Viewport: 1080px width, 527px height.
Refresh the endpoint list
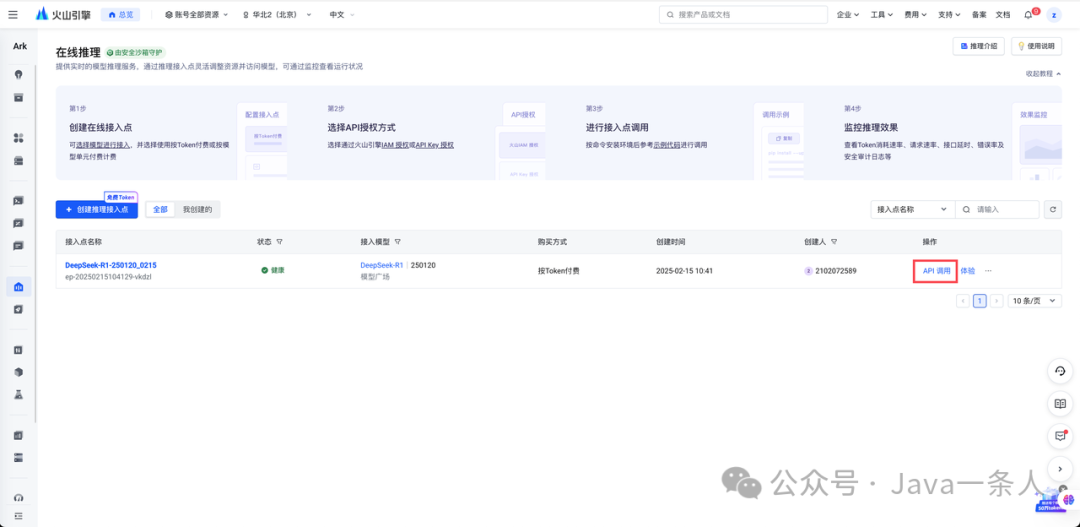1052,209
